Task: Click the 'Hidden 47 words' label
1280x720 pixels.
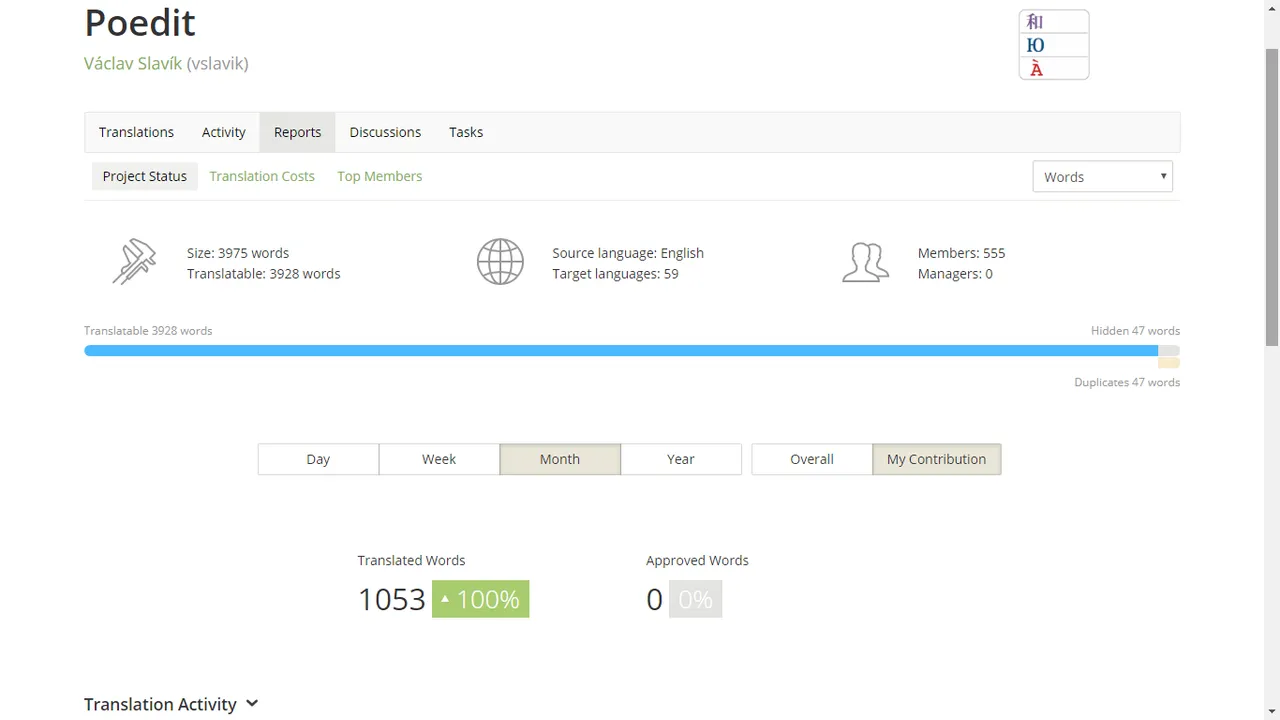Action: (1135, 331)
